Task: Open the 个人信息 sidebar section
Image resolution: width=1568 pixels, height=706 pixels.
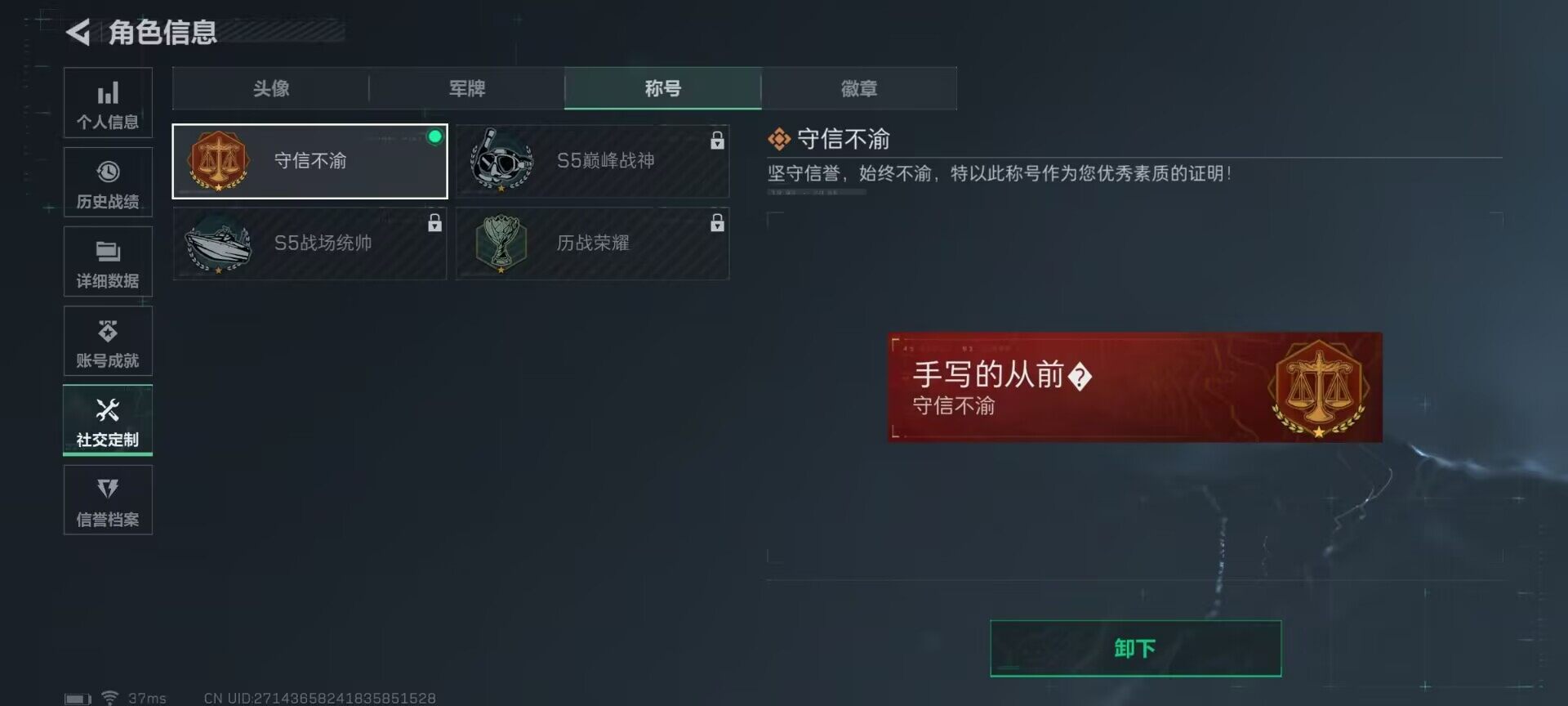Action: click(108, 103)
